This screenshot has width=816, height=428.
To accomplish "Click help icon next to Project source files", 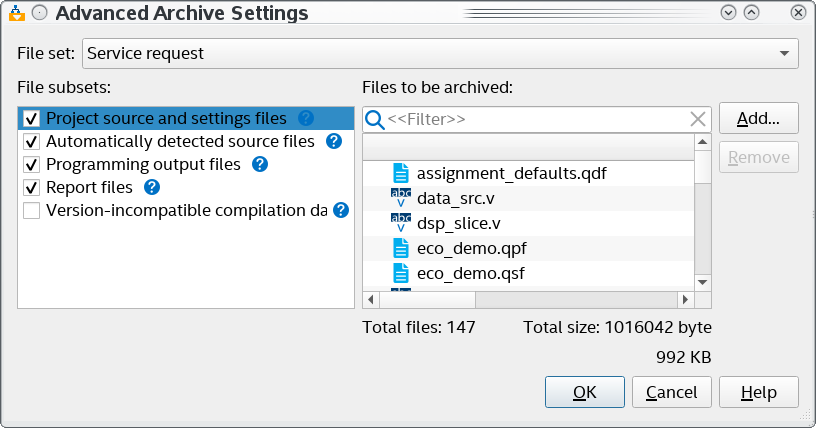I will point(306,118).
